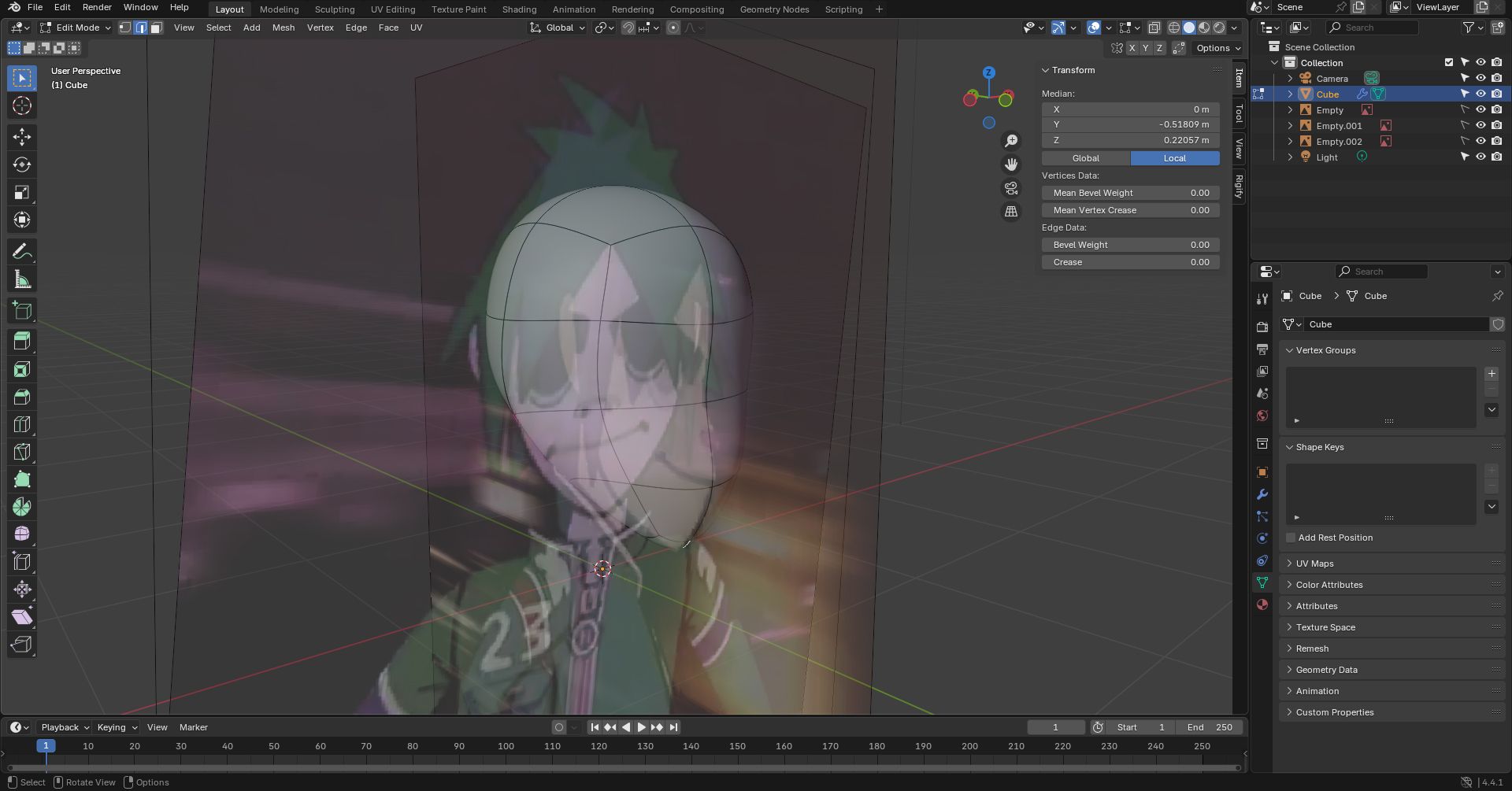Select the 3D Cursor tool

point(22,106)
